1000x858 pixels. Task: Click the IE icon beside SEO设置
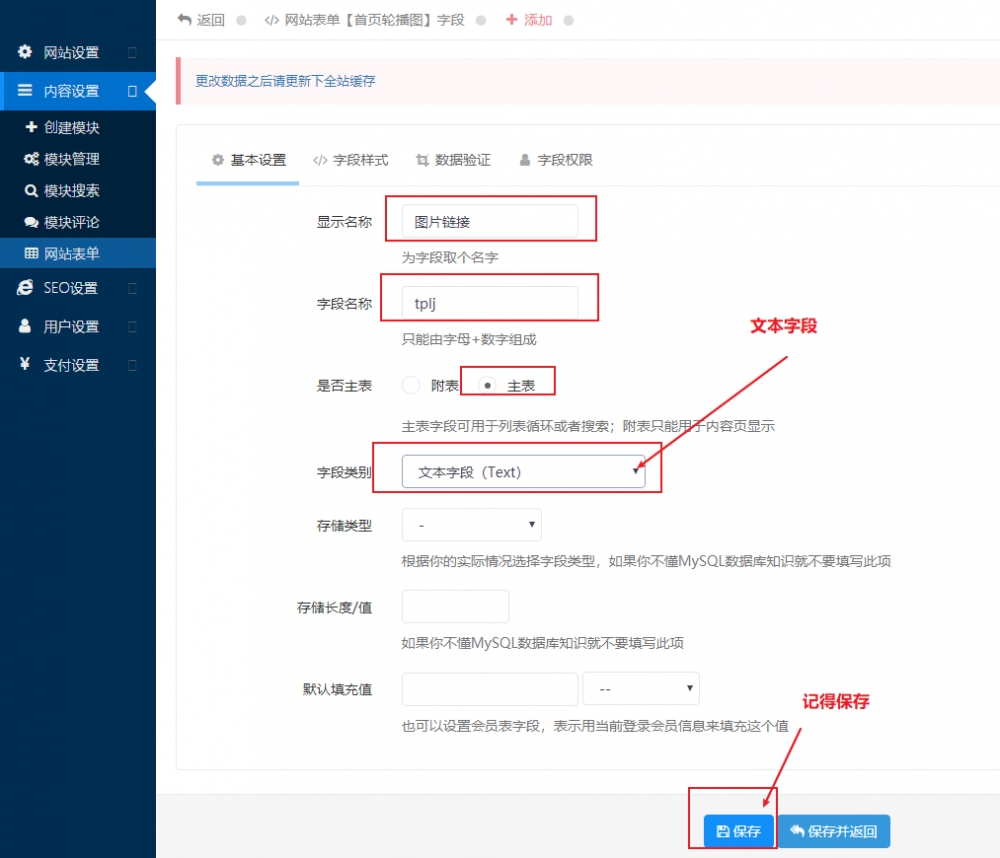tap(25, 288)
